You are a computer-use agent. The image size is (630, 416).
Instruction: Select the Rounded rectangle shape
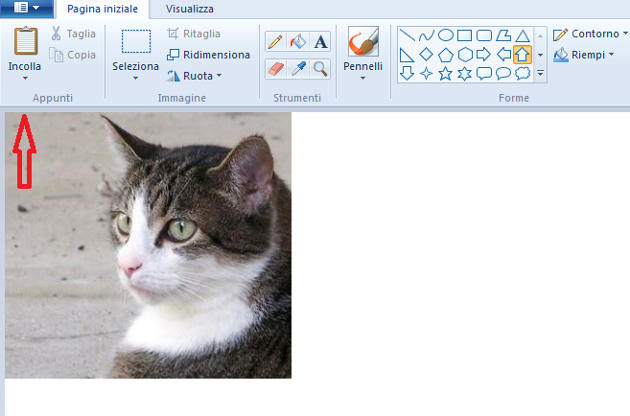point(484,35)
